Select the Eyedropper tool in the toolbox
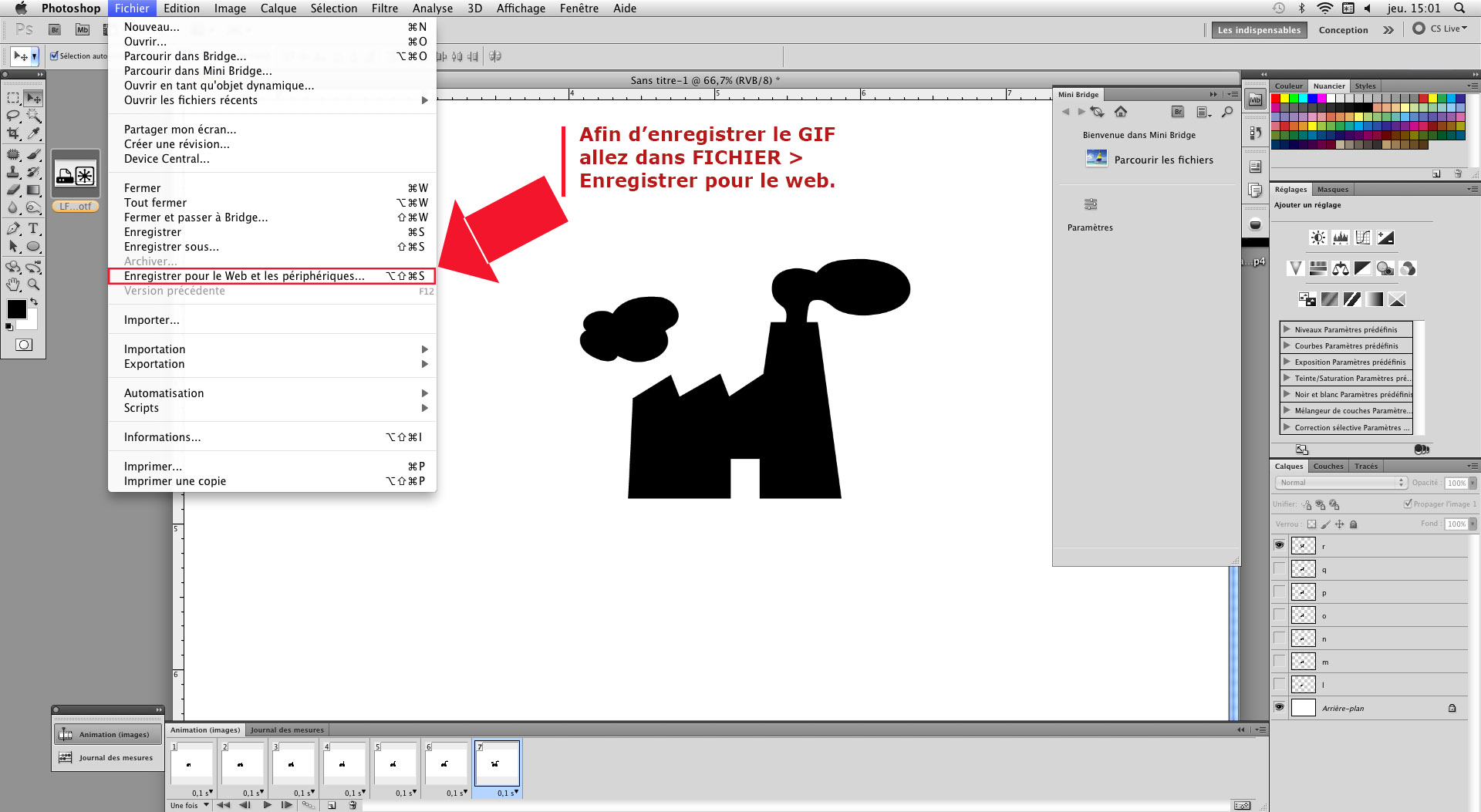This screenshot has width=1481, height=812. [x=33, y=134]
